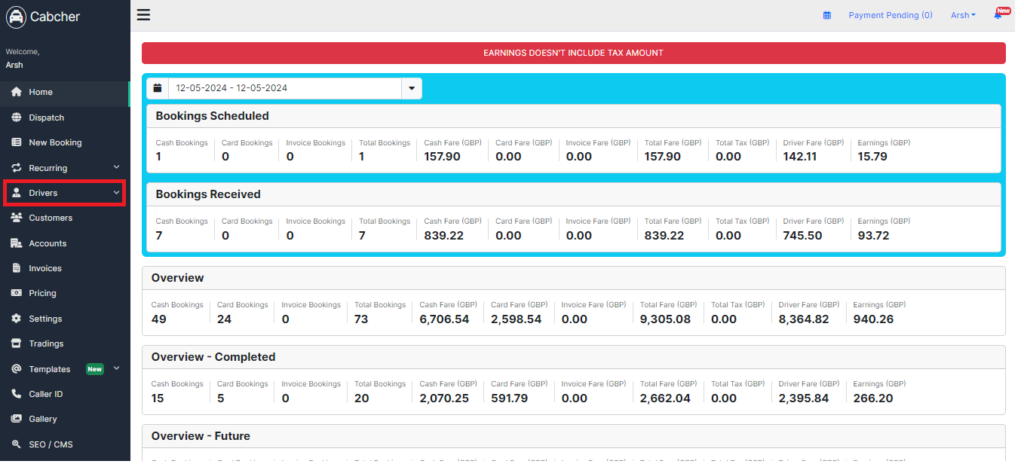
Task: Click the Dispatch globe icon
Action: [x=17, y=118]
